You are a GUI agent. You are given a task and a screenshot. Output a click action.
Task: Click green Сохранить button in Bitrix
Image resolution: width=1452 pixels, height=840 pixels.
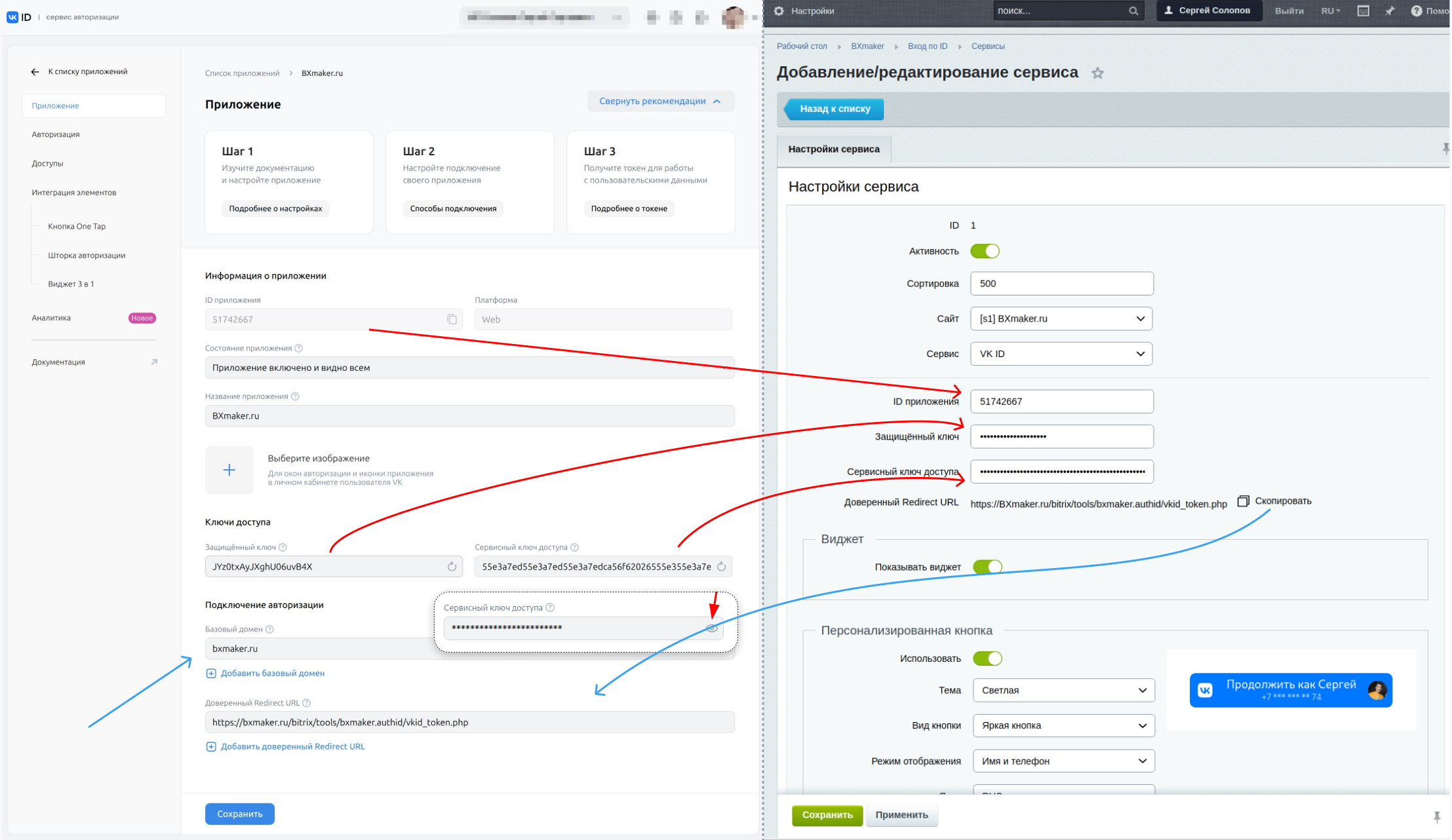click(x=827, y=815)
